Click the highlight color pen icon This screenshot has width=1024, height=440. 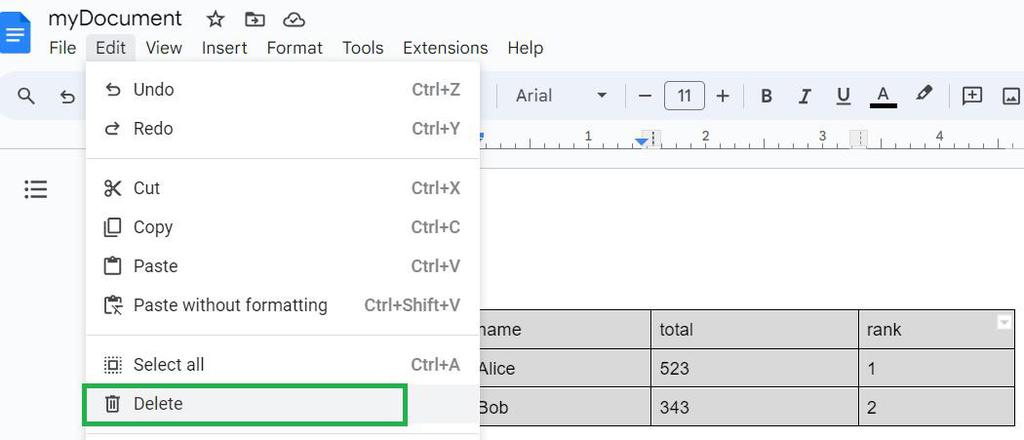click(924, 95)
